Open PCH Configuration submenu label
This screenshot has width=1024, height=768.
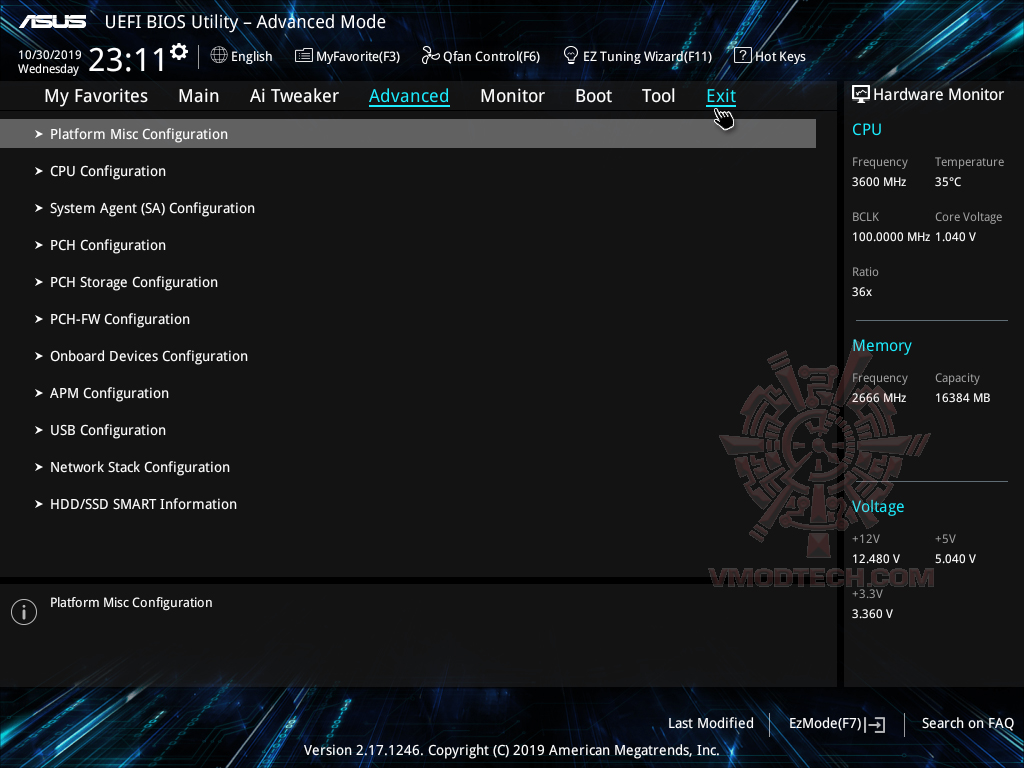coord(108,246)
